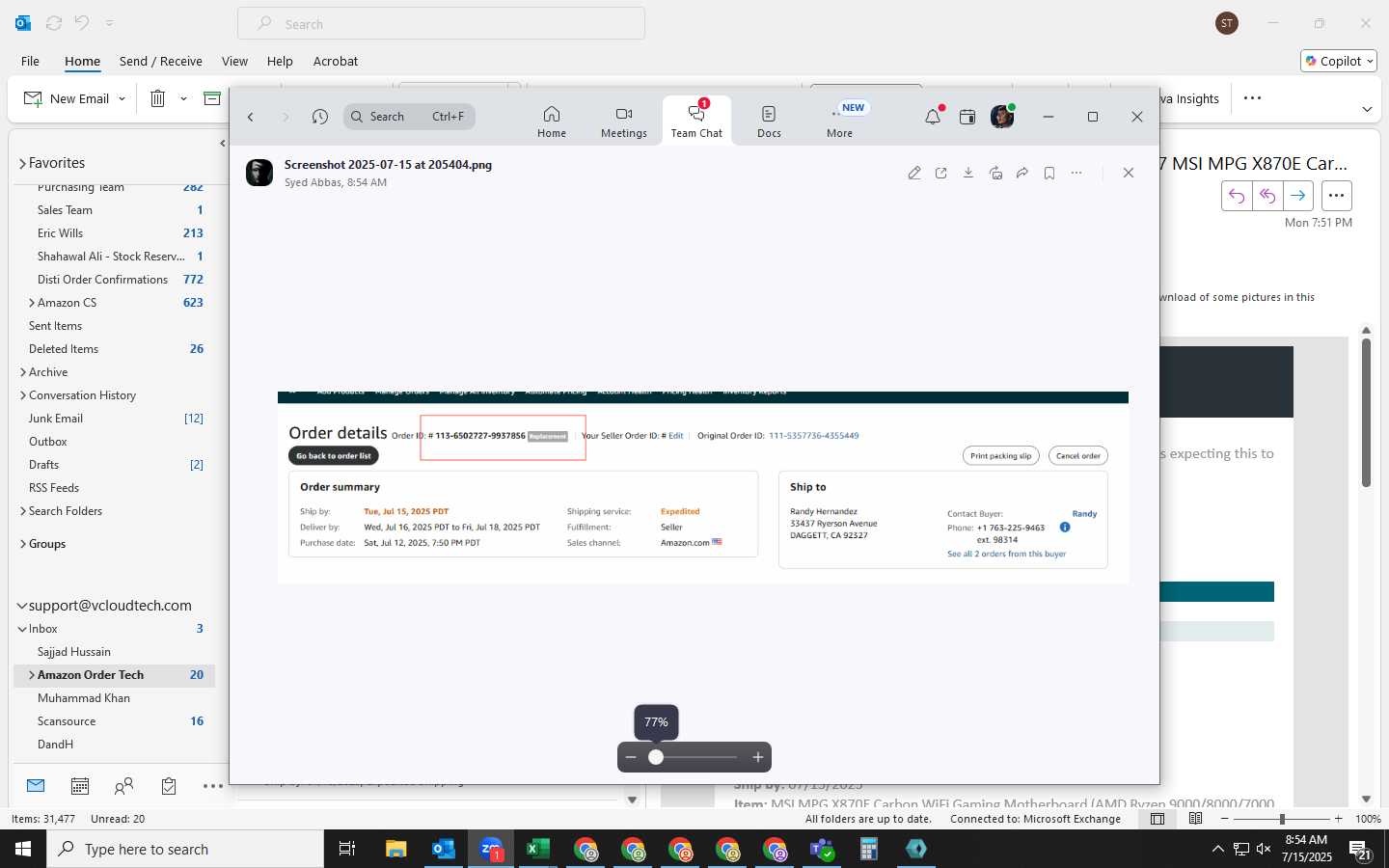Open more actions ellipsis in reading pane
1389x868 pixels.
coord(1336,196)
